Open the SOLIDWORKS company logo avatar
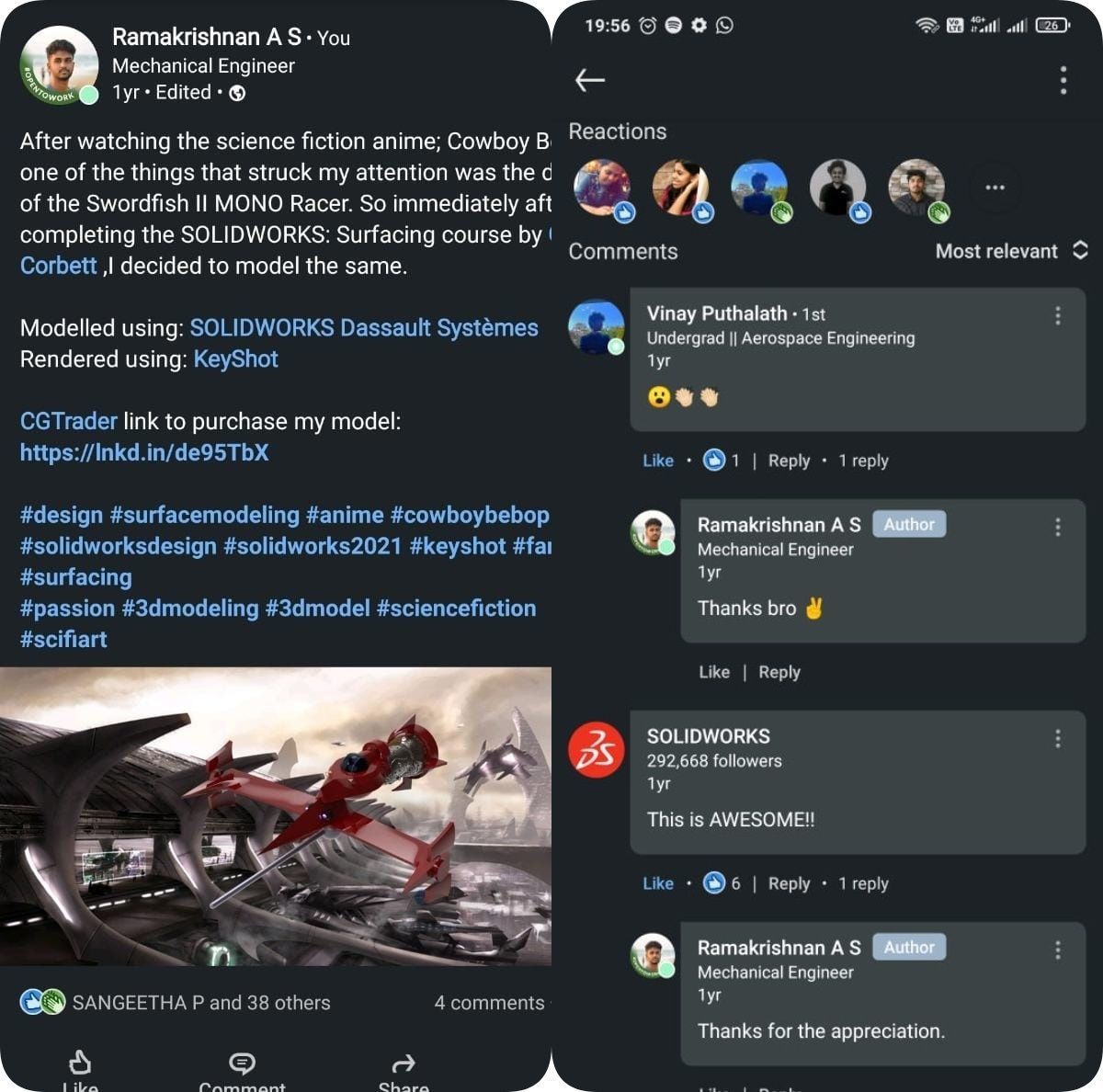 (x=597, y=750)
